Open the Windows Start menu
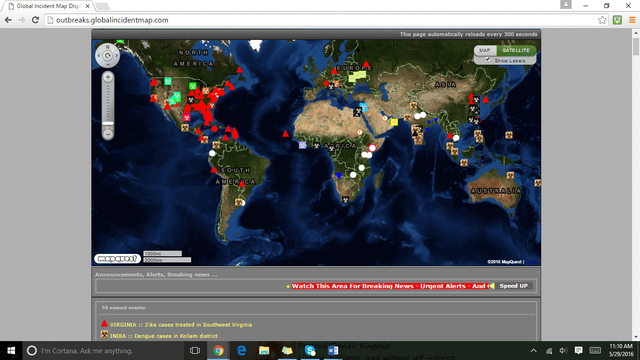 coord(11,351)
